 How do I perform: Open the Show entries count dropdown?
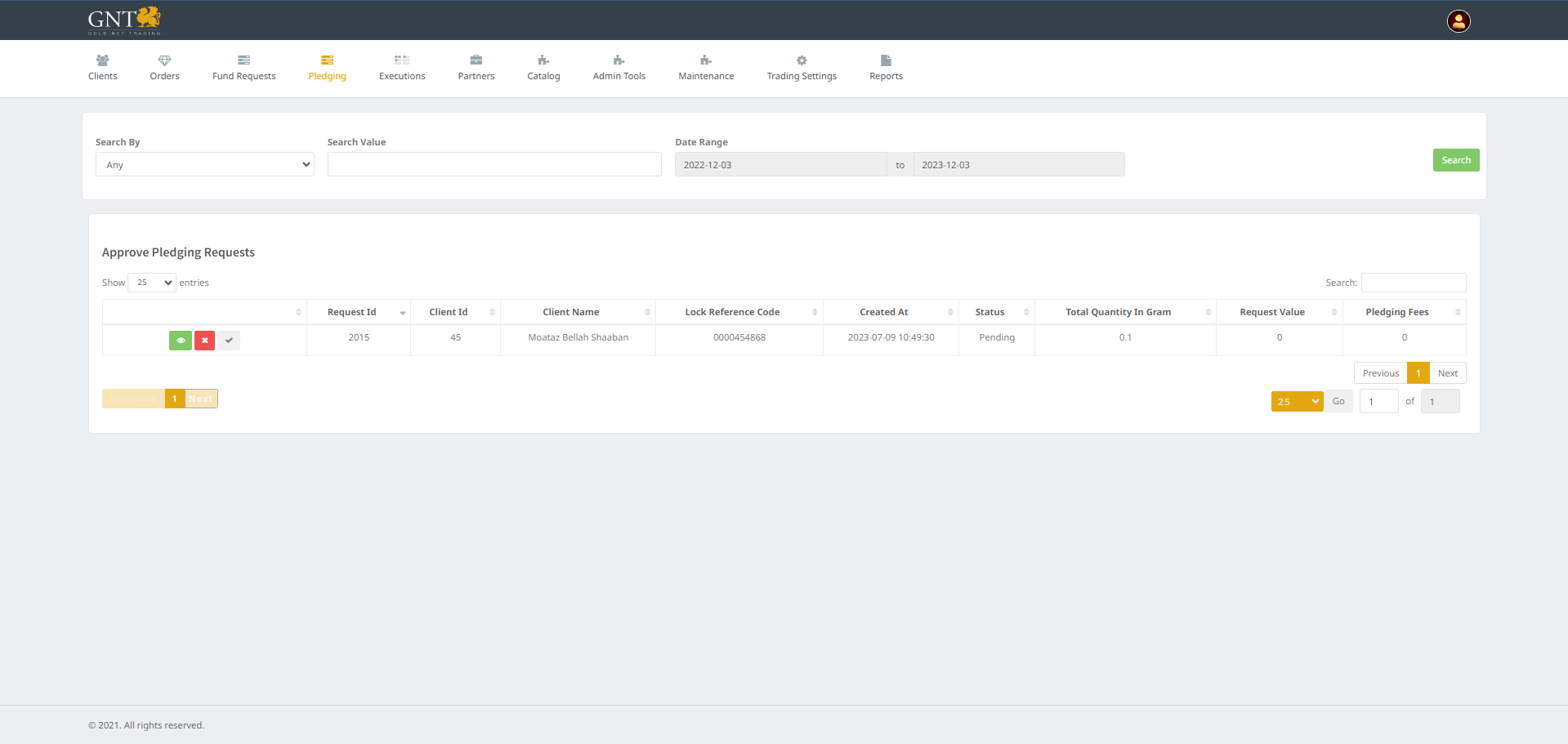point(152,283)
